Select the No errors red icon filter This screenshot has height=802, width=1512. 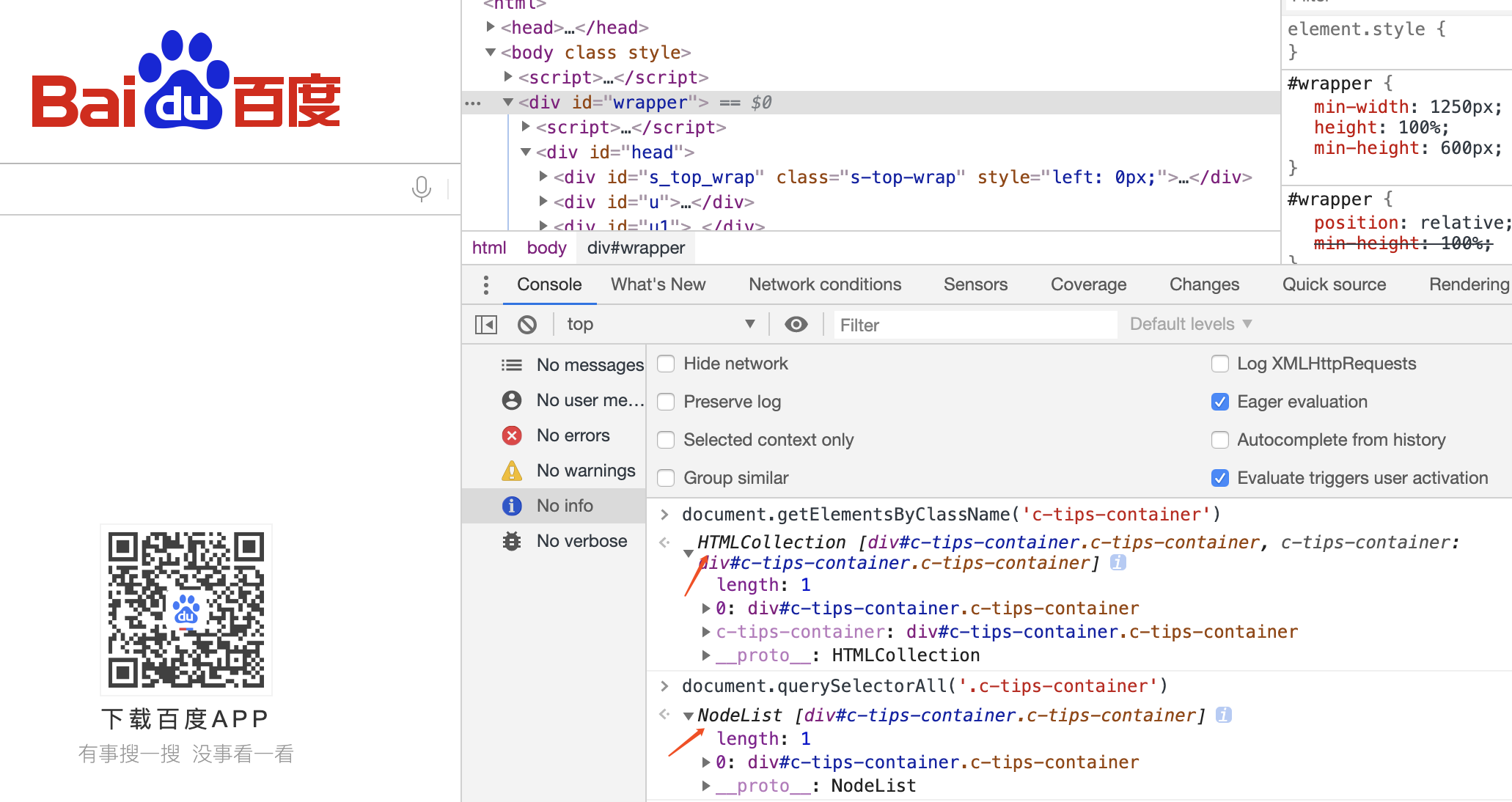pos(512,435)
